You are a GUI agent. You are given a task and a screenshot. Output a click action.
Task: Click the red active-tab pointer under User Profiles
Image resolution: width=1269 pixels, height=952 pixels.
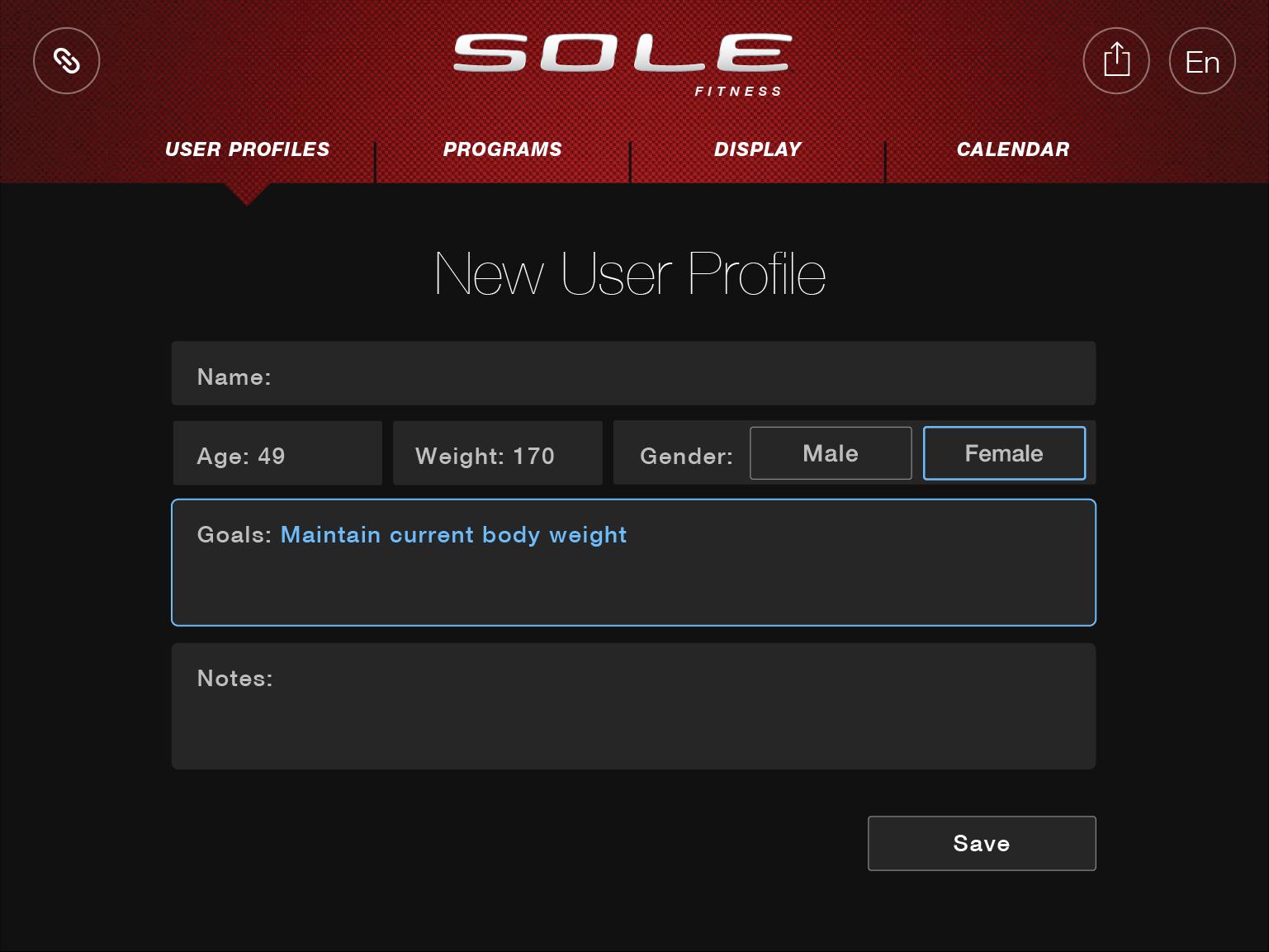coord(247,195)
